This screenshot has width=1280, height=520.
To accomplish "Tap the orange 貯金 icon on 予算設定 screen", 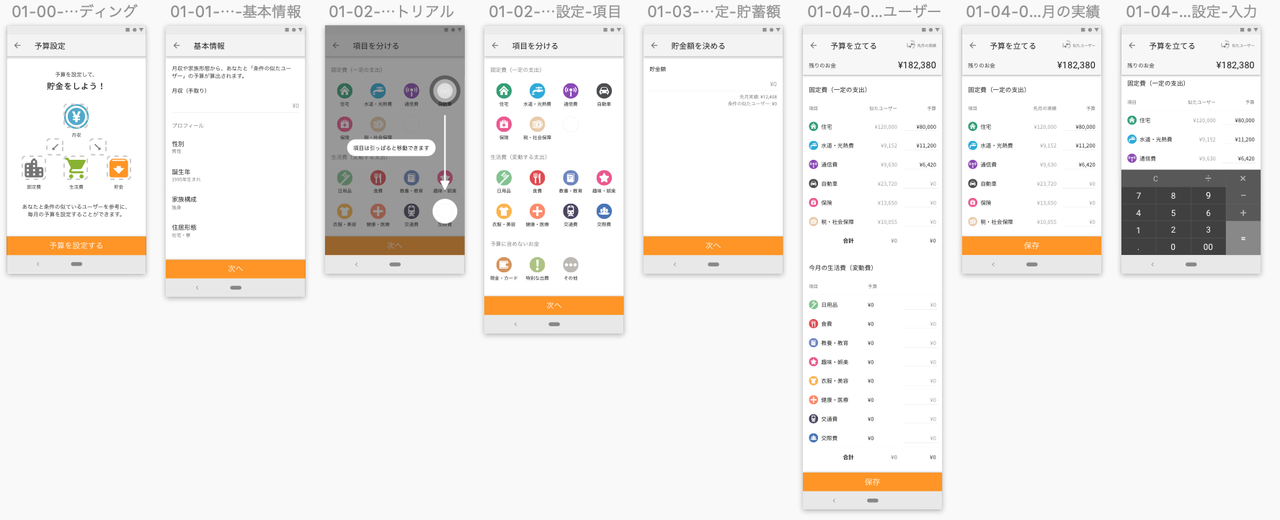I will coord(118,169).
